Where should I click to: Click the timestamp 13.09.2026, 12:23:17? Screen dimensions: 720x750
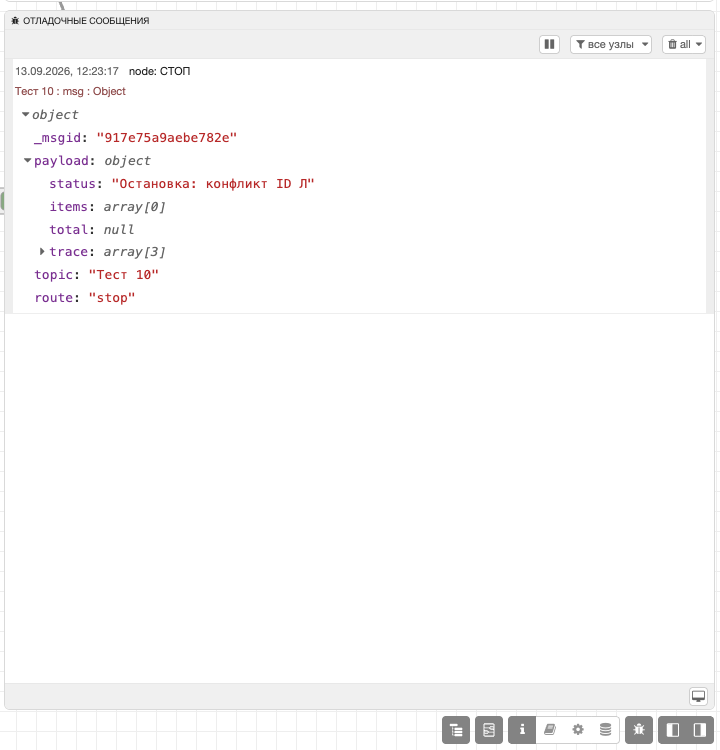67,71
